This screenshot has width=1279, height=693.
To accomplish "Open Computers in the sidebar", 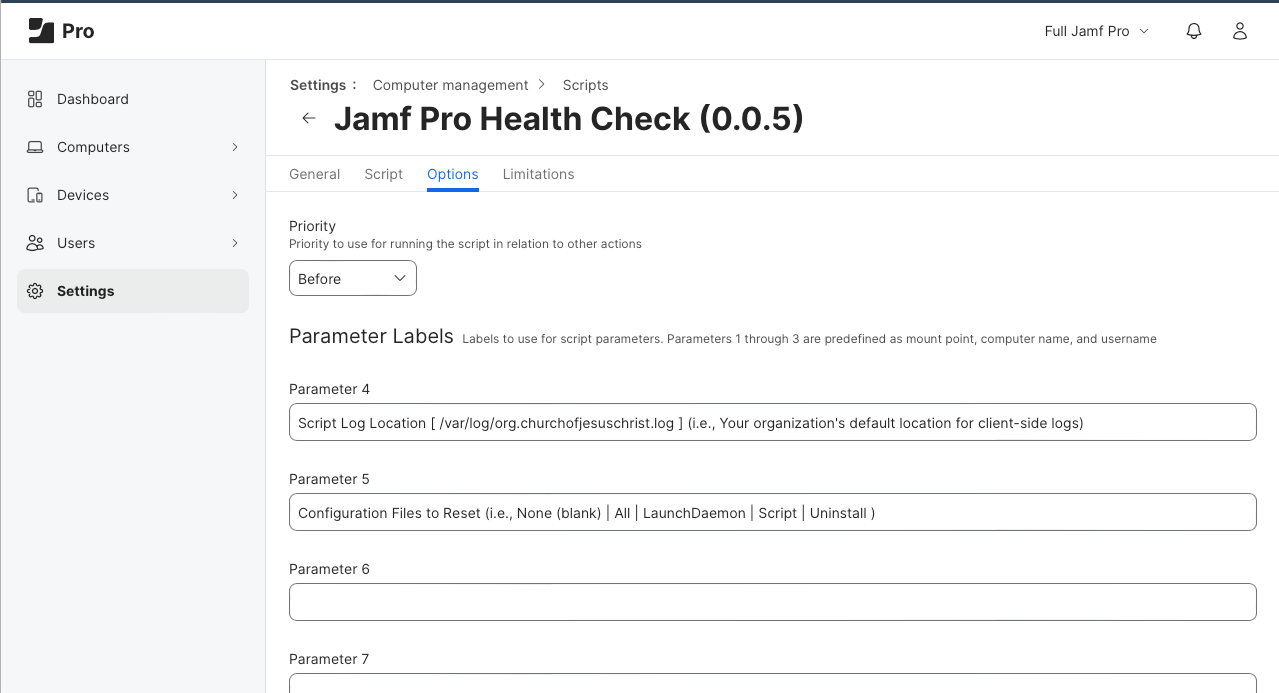I will click(133, 147).
